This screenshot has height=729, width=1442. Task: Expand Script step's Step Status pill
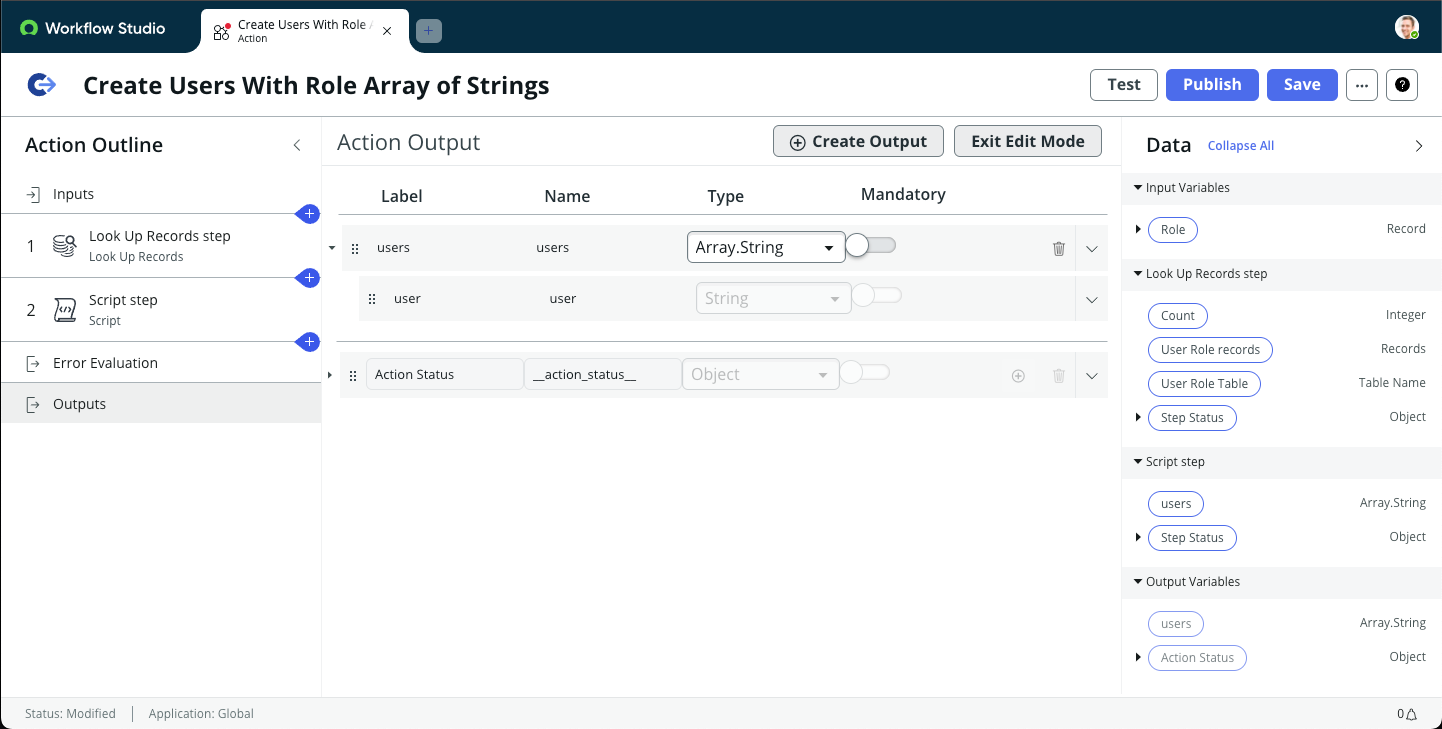point(1138,538)
